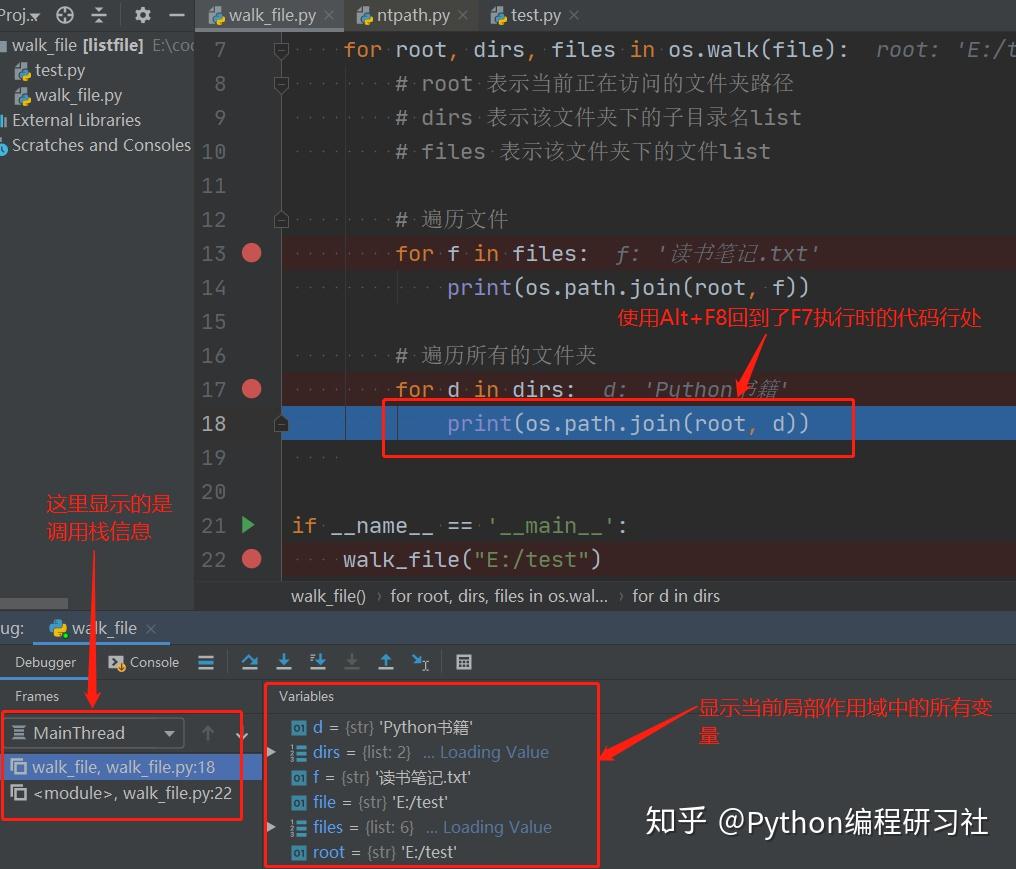Click the run arrow on line 21
This screenshot has width=1016, height=869.
point(248,524)
